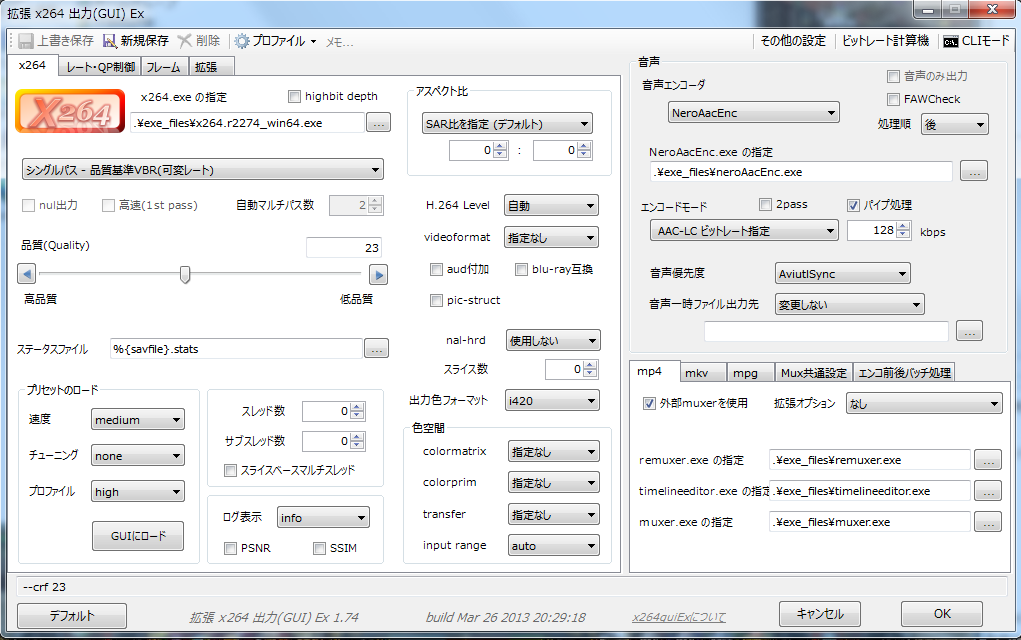Open その他の設定 toolbar button
Screen dimensions: 1021x640
click(792, 41)
